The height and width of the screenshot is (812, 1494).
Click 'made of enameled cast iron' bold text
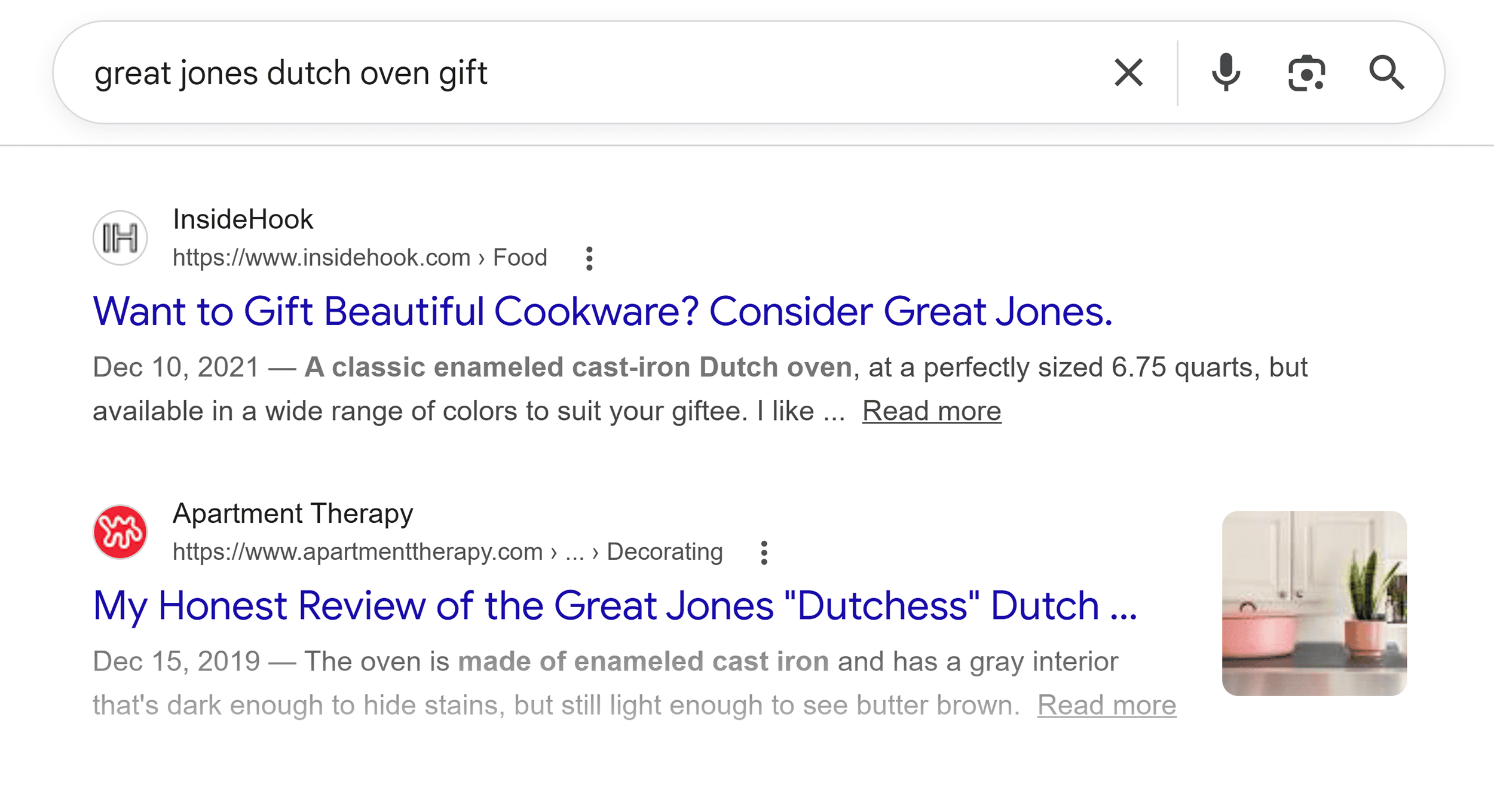pyautogui.click(x=644, y=661)
